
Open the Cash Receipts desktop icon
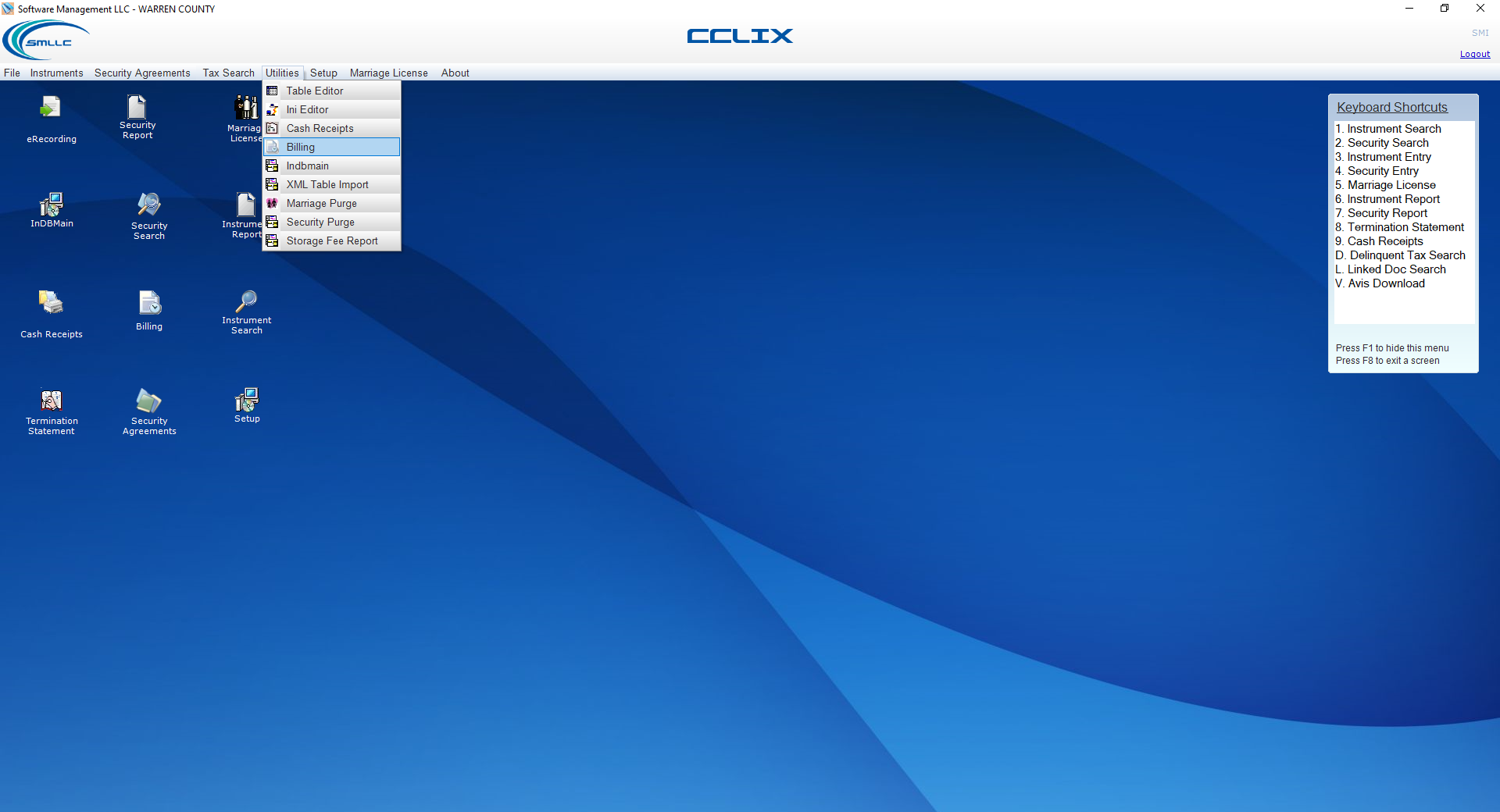pyautogui.click(x=52, y=314)
